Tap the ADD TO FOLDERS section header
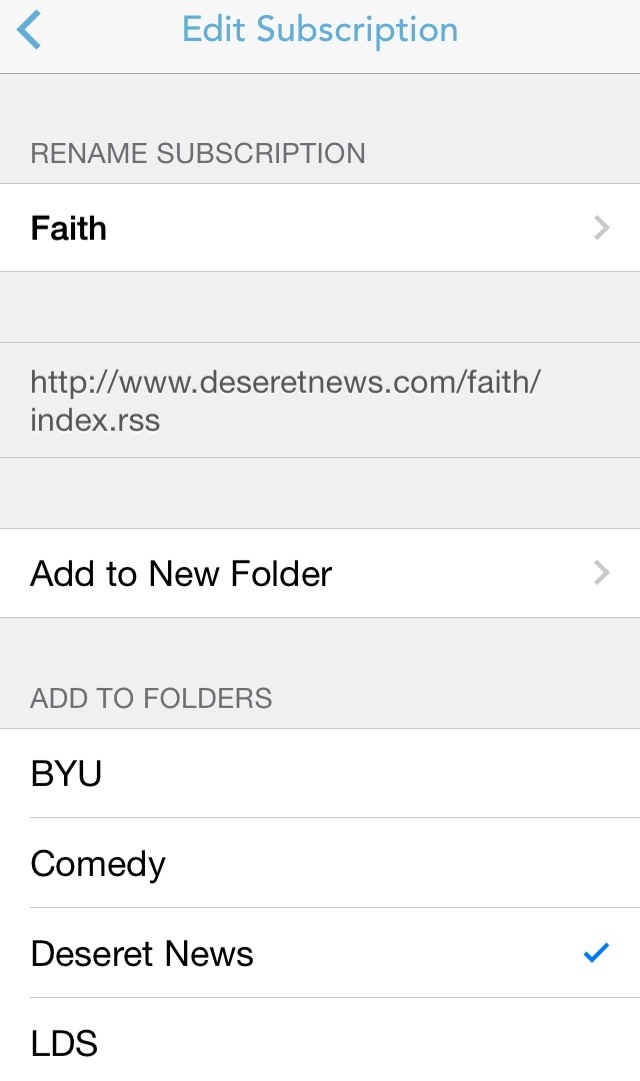640x1081 pixels. tap(151, 698)
